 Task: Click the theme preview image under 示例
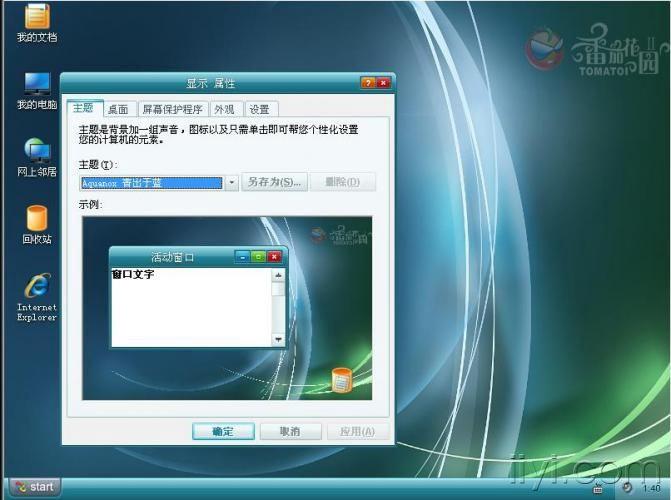coord(226,308)
